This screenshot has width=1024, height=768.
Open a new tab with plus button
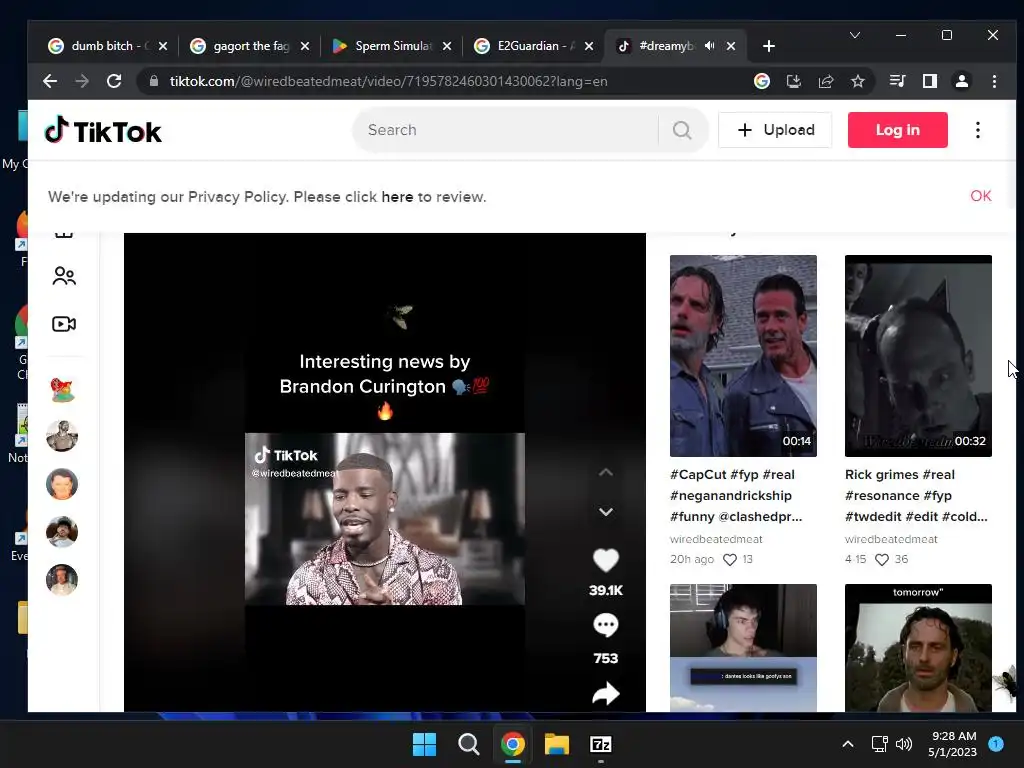click(769, 46)
